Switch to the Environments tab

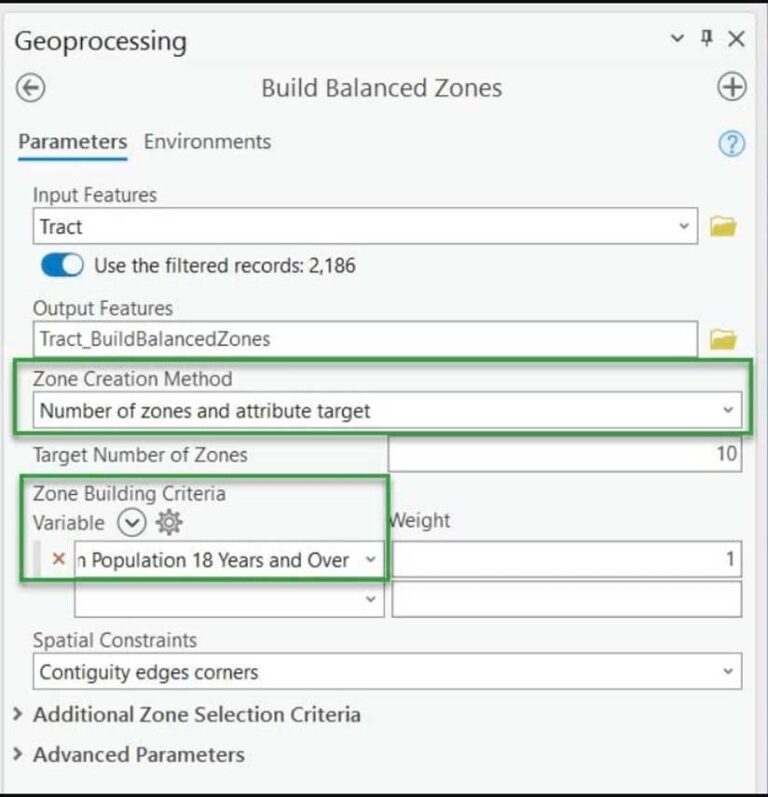point(207,142)
